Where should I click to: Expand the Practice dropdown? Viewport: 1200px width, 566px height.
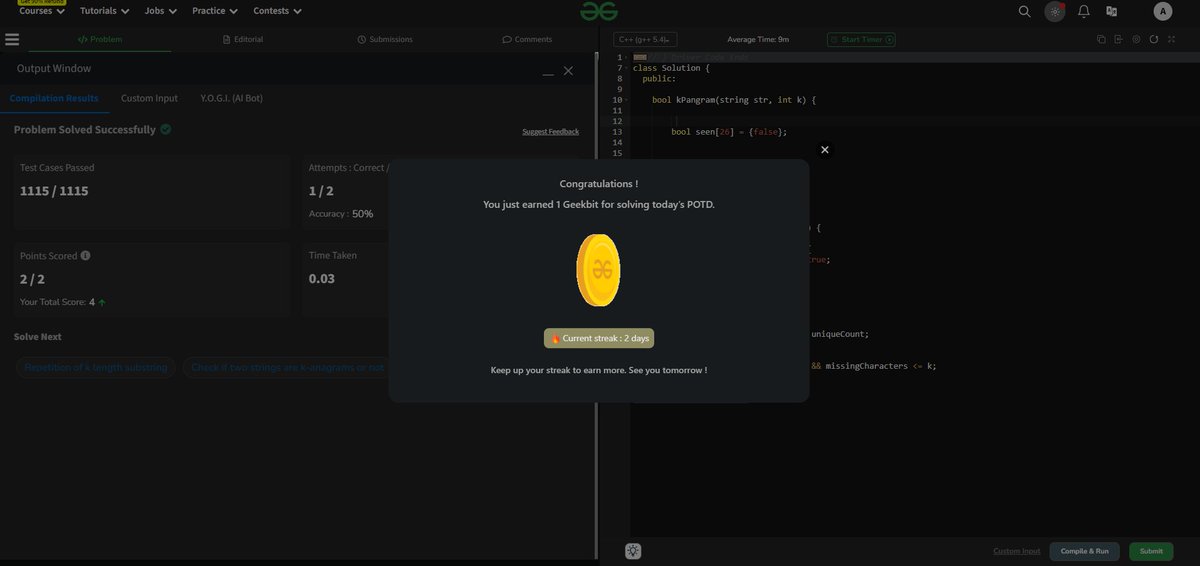[215, 11]
